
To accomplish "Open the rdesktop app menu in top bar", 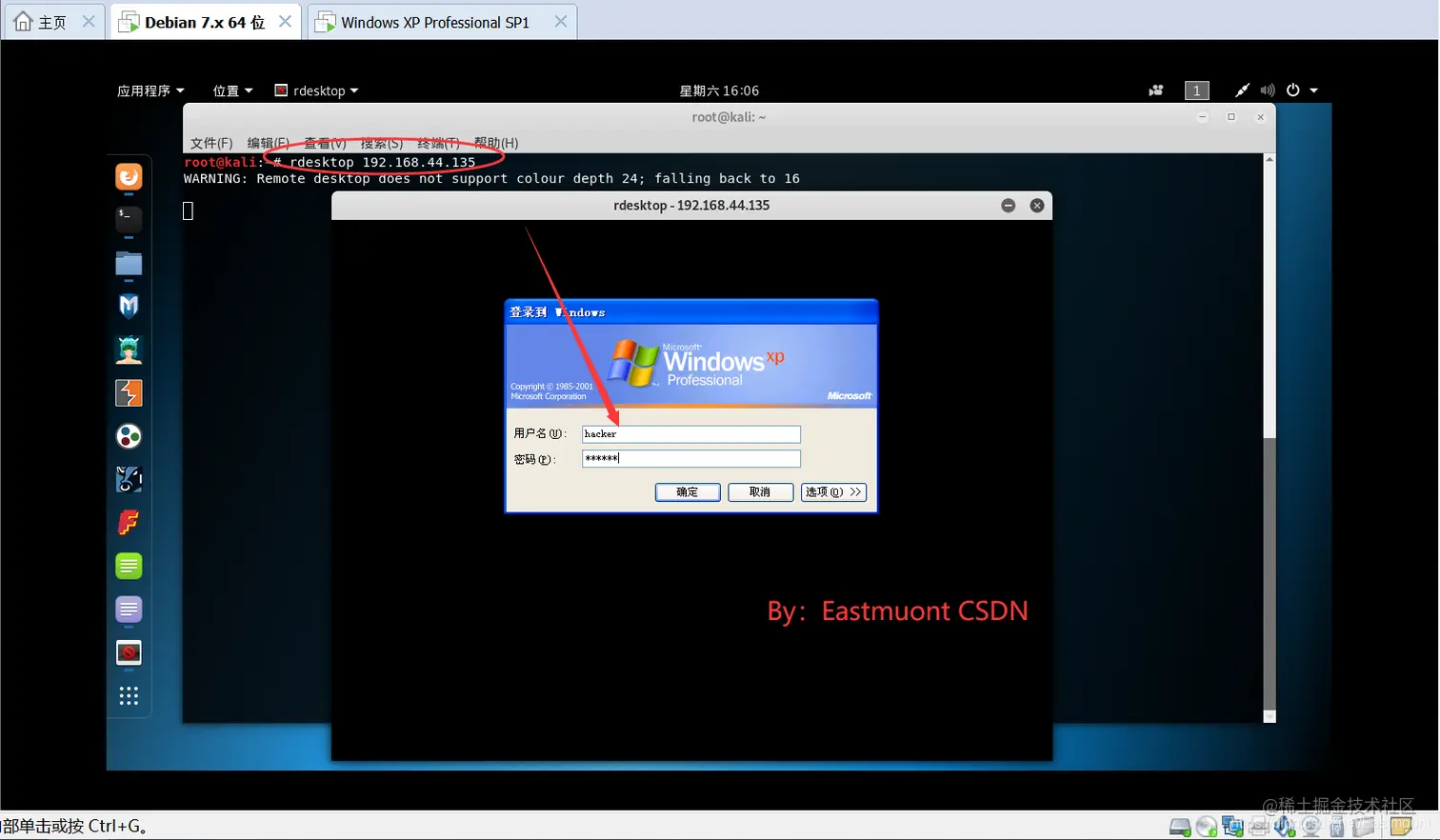I will coord(316,90).
